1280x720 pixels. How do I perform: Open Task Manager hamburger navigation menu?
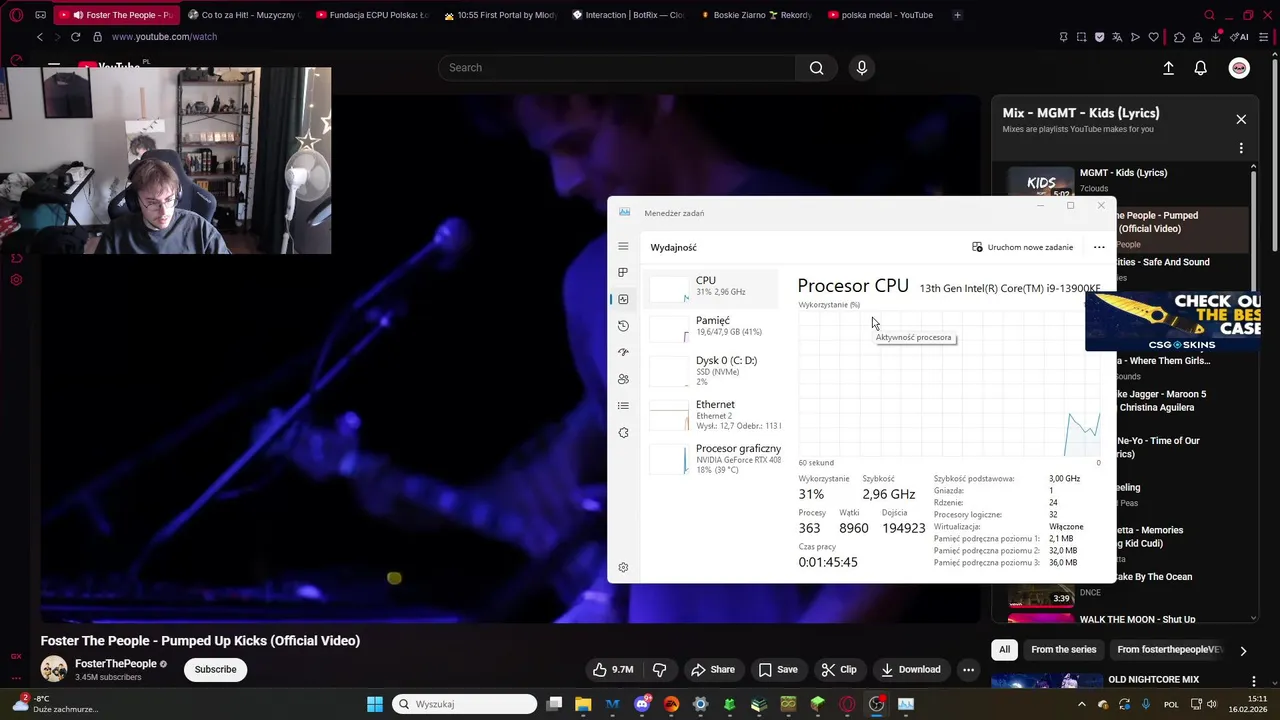[x=623, y=246]
